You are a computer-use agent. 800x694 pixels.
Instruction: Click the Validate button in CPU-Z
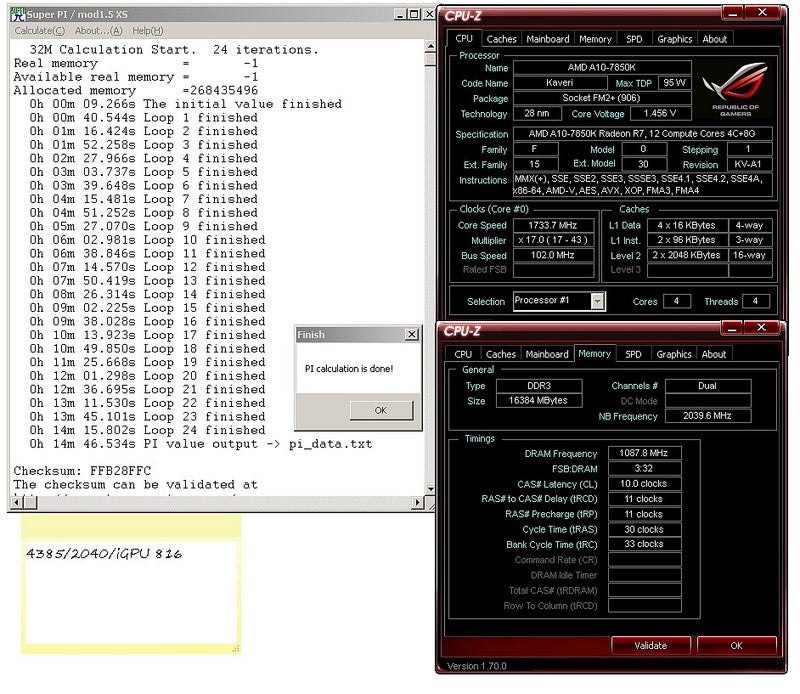point(650,645)
